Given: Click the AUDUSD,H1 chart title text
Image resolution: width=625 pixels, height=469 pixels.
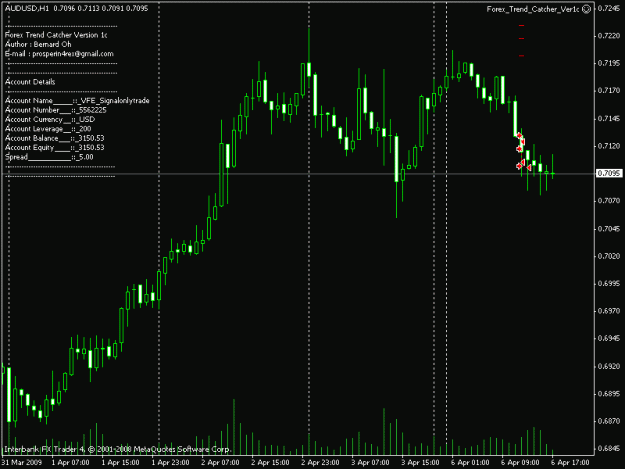Looking at the screenshot, I should click(26, 8).
